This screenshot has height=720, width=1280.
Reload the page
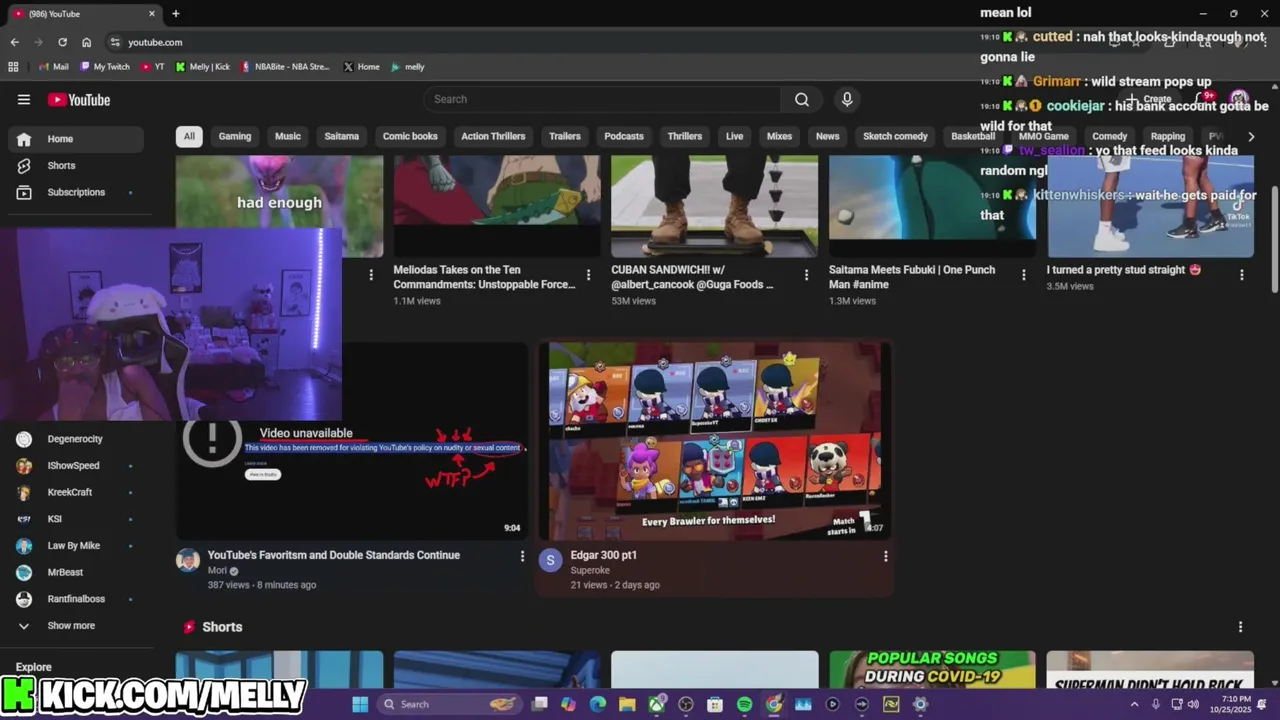(62, 42)
